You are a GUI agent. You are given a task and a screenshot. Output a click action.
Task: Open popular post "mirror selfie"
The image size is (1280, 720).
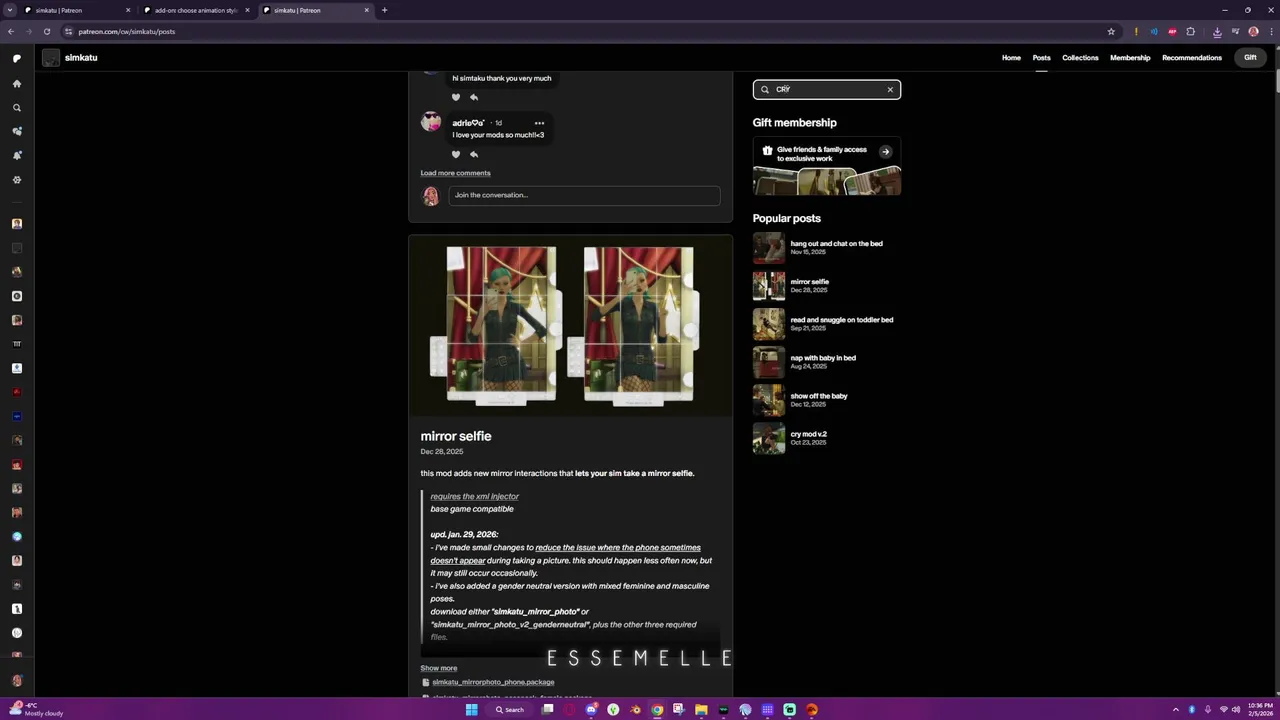(809, 282)
